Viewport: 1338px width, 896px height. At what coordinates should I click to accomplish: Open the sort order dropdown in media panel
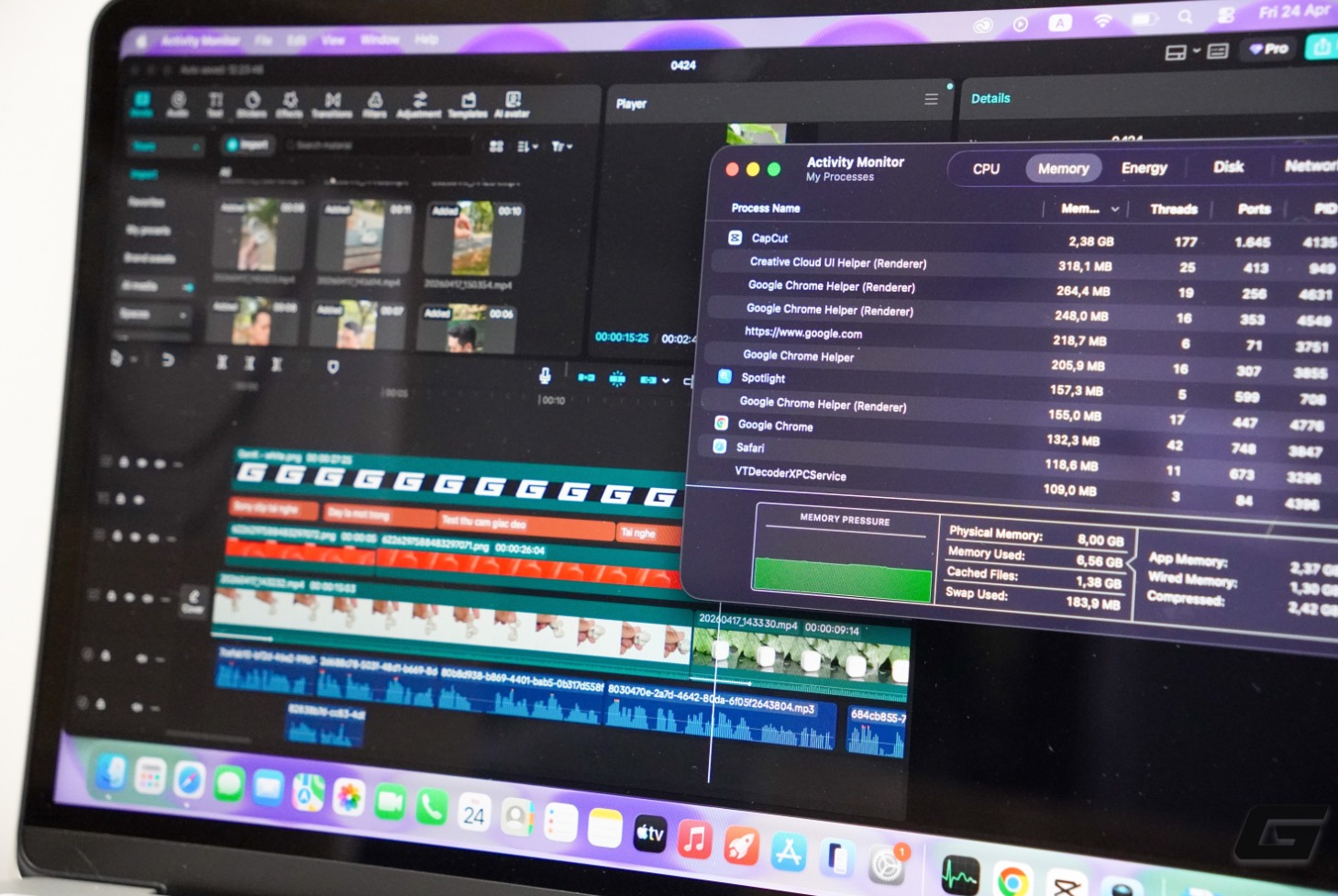[x=527, y=147]
